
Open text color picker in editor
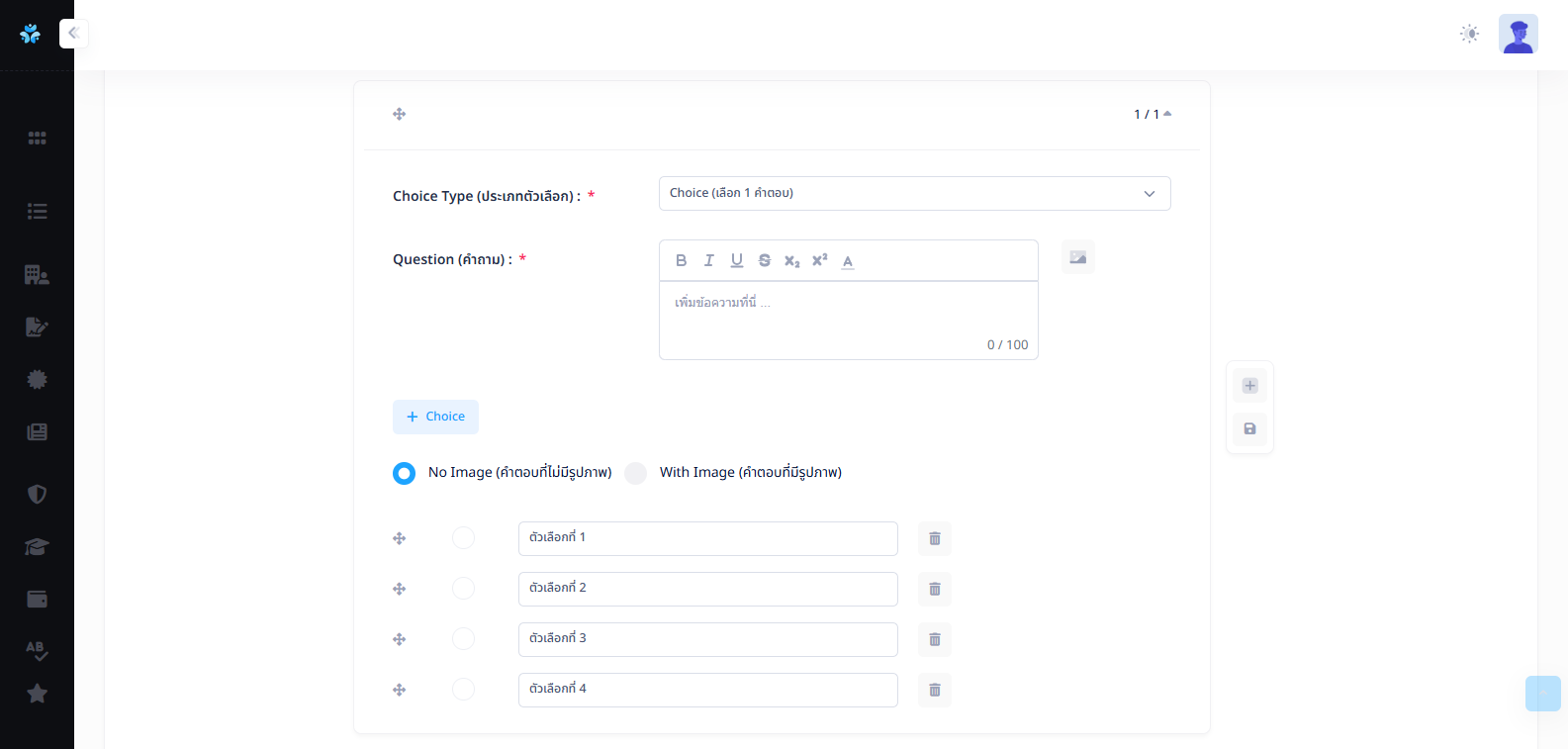click(848, 260)
